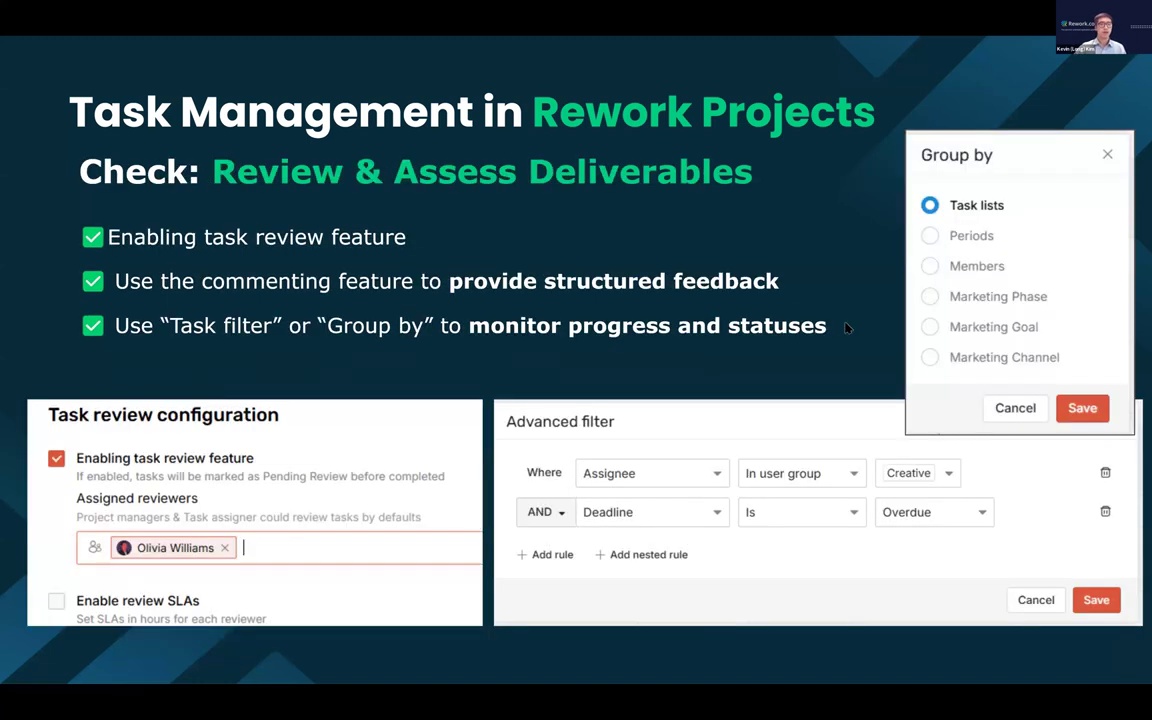Click the Where label in filter row

544,472
